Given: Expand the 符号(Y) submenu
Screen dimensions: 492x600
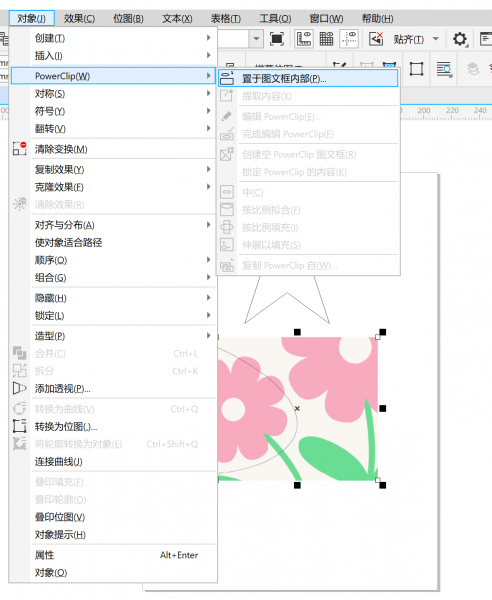Looking at the screenshot, I should tap(114, 111).
